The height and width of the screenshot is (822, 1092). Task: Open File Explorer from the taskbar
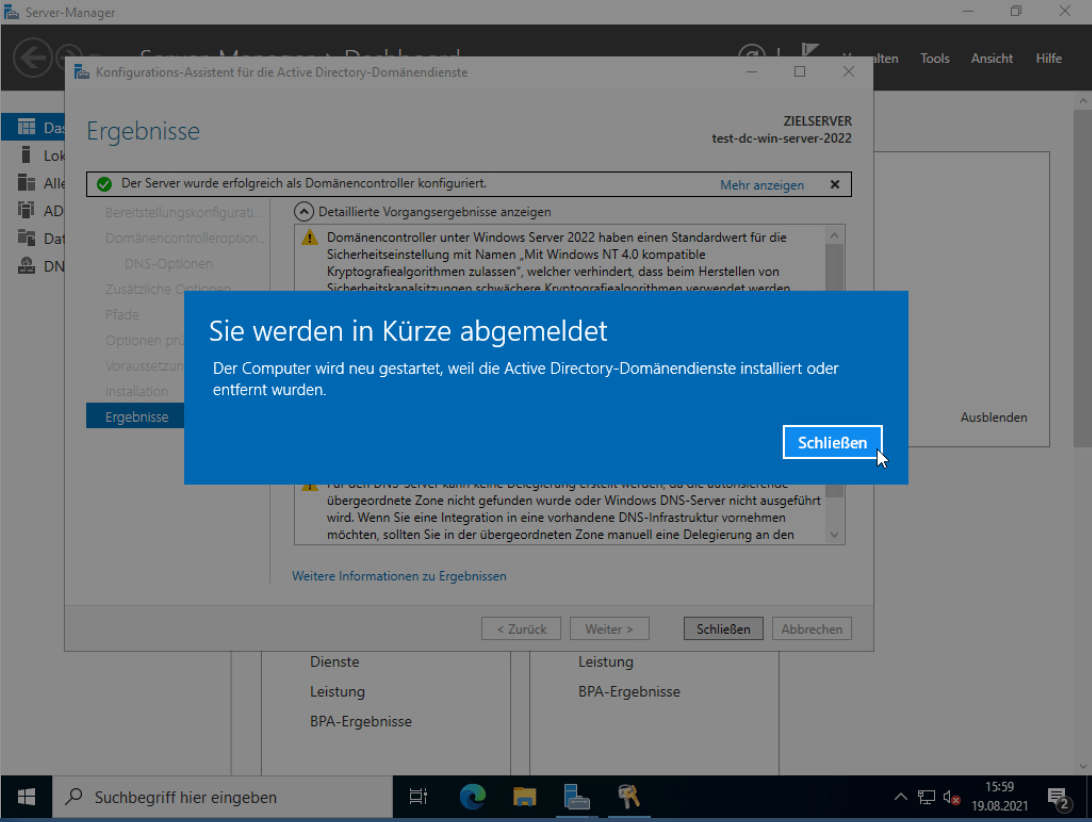click(x=524, y=797)
